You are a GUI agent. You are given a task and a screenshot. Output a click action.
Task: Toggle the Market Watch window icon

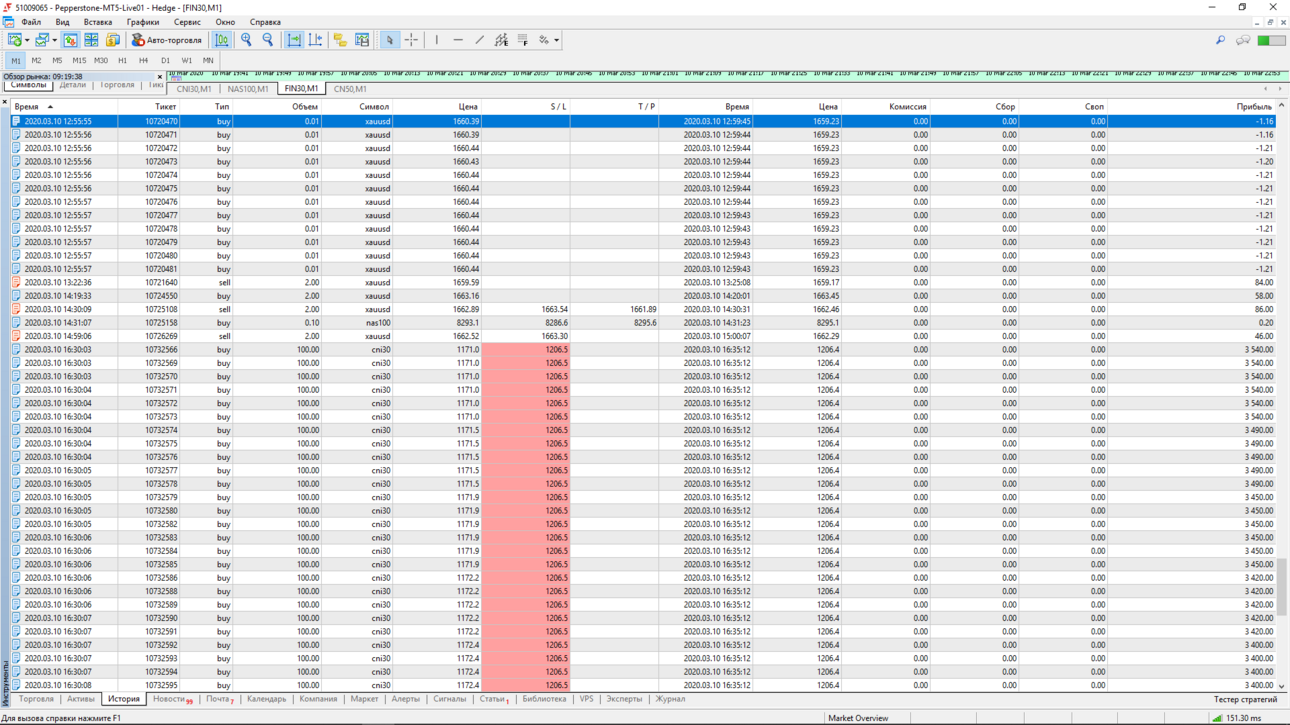tap(70, 40)
